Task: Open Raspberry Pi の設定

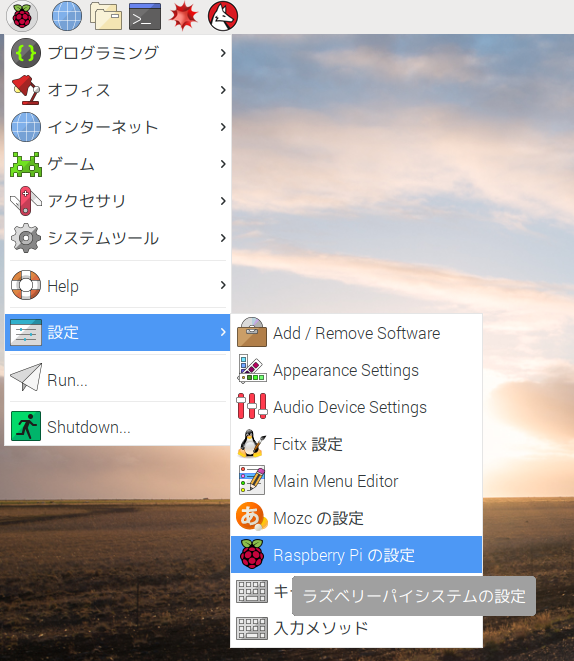Action: pos(357,554)
